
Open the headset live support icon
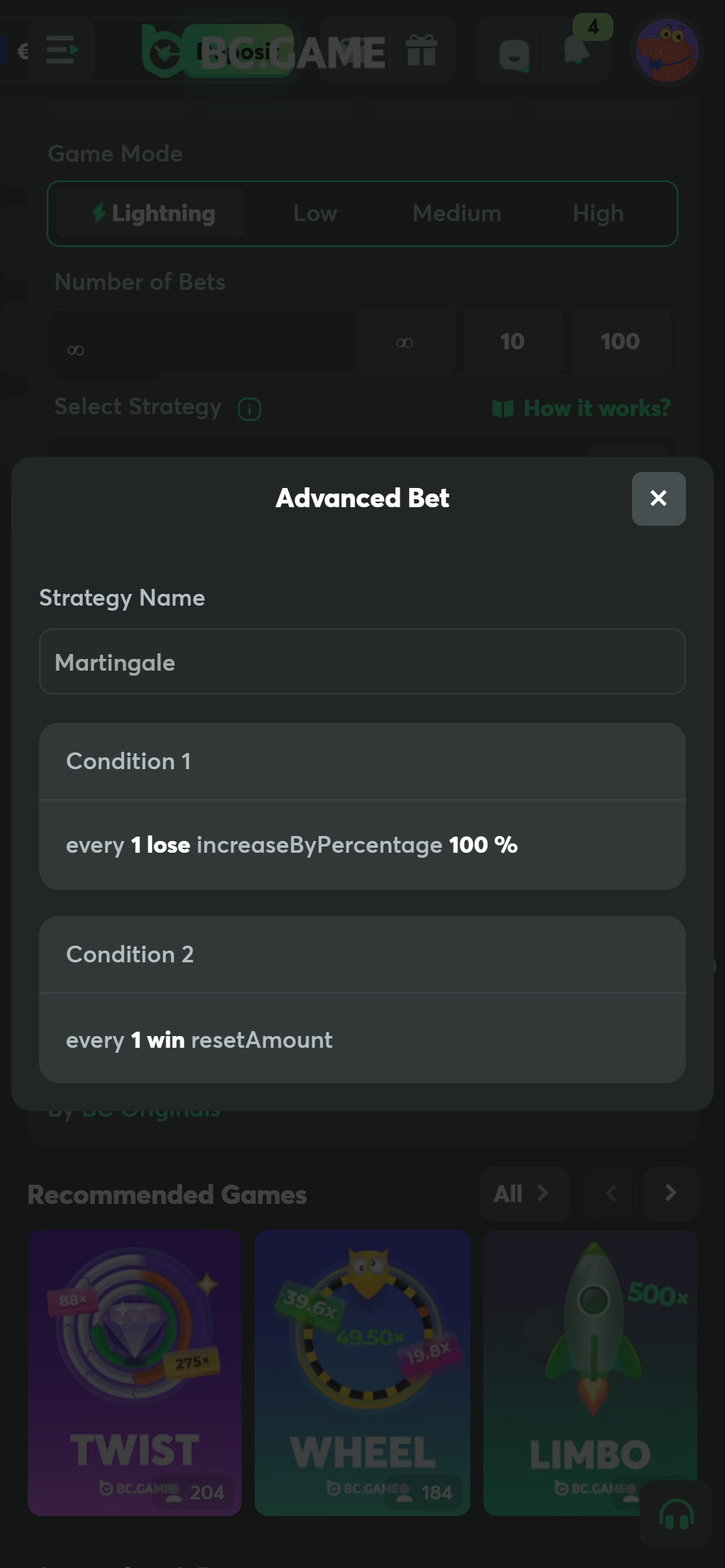(675, 1515)
